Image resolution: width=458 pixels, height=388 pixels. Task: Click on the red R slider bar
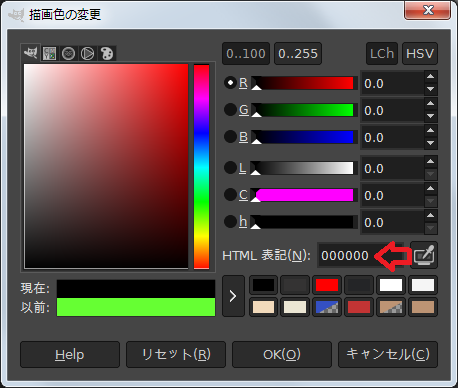304,83
